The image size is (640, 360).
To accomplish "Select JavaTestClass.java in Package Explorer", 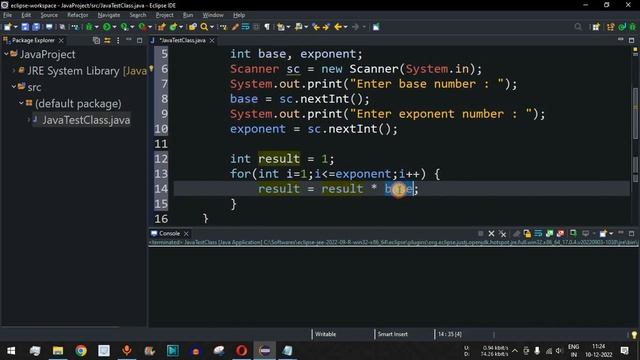I will (x=86, y=120).
